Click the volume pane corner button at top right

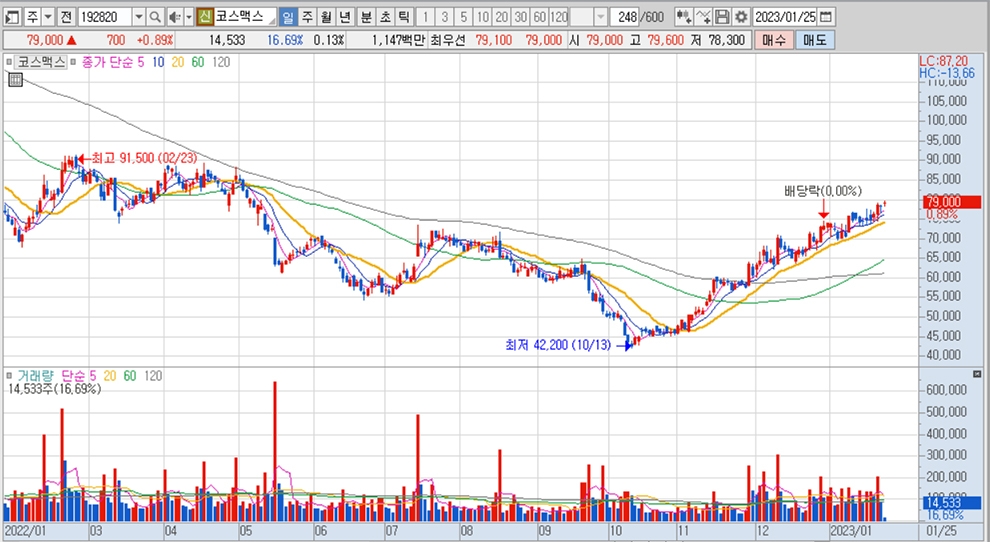click(978, 375)
